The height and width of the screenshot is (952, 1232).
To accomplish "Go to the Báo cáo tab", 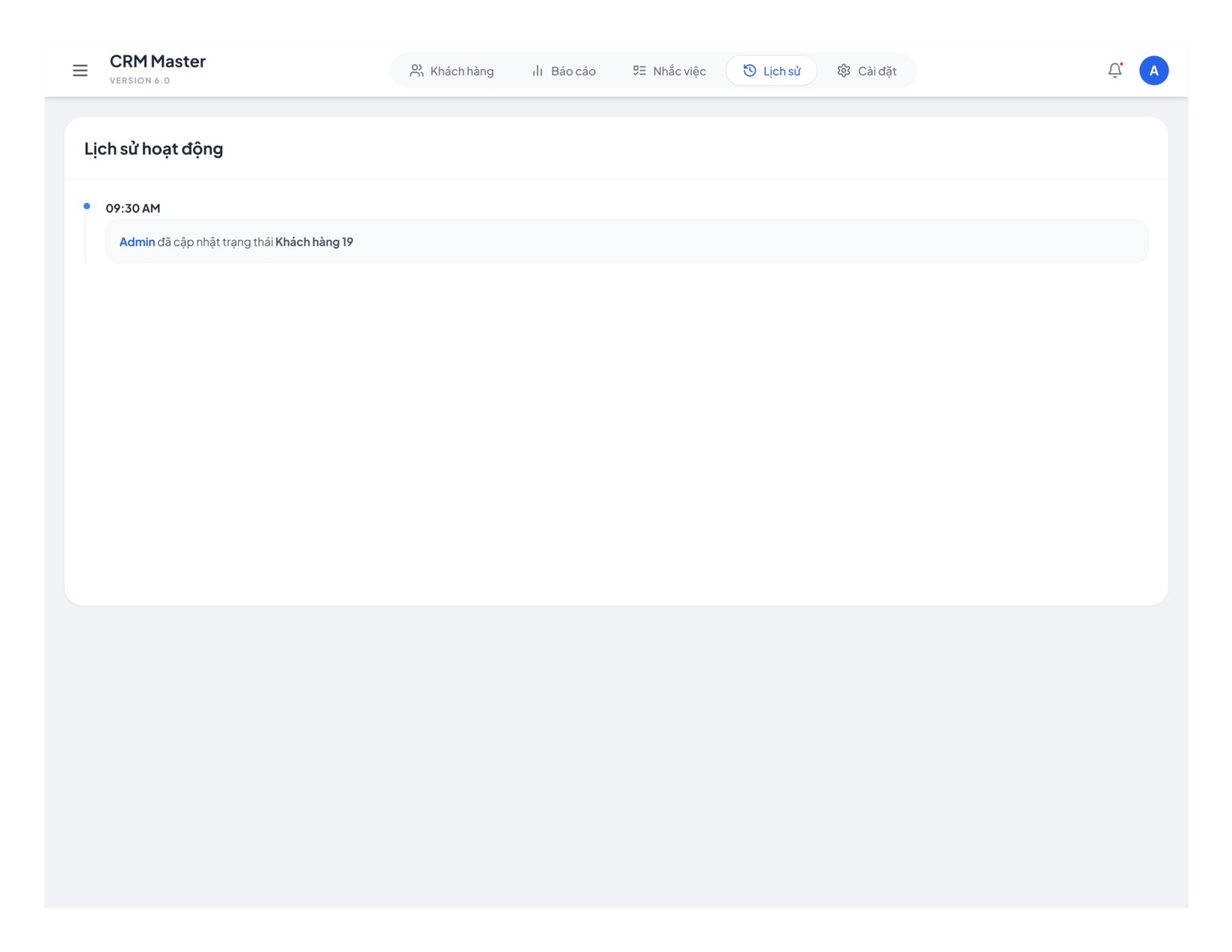I will [x=563, y=71].
